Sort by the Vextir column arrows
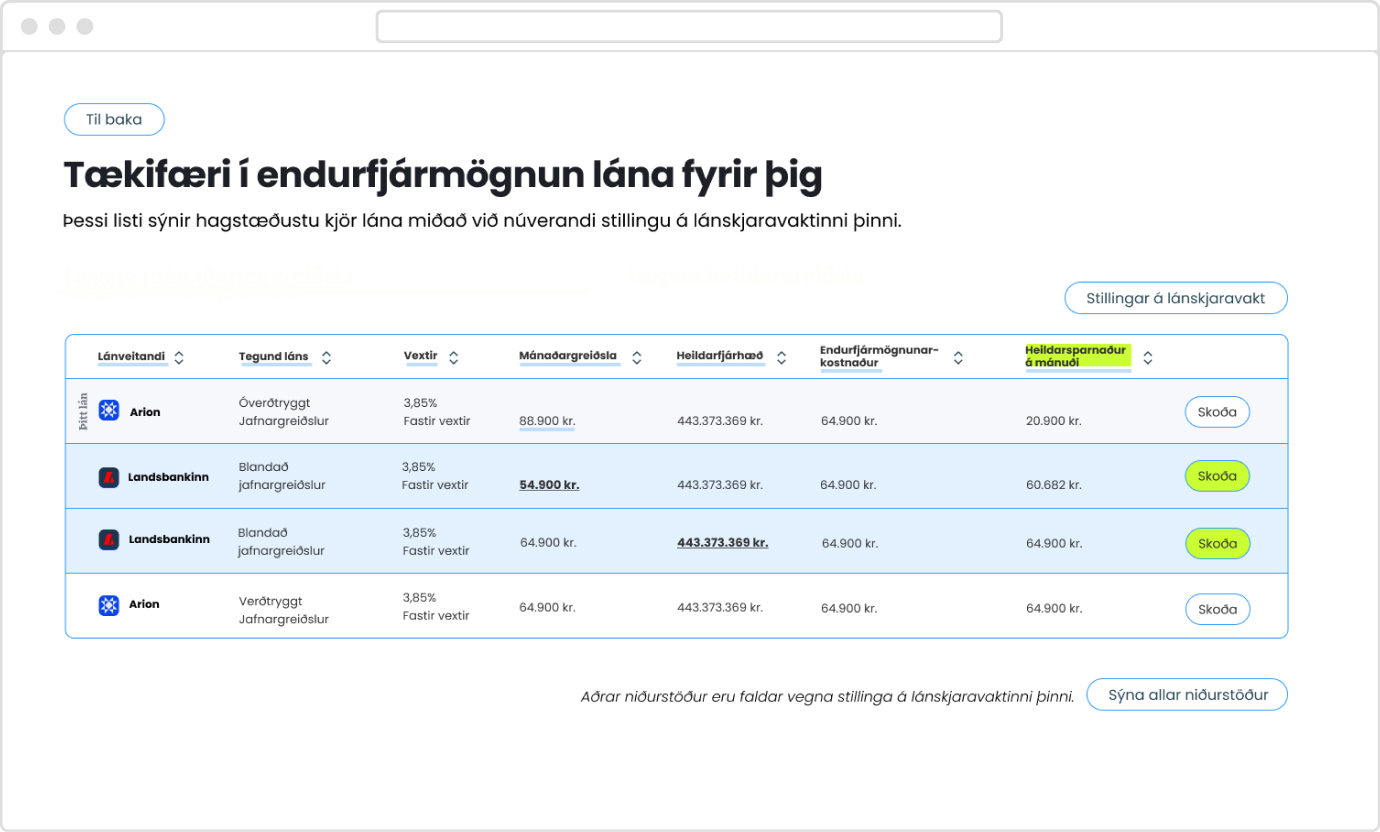Screen dimensions: 1380x832 (454, 357)
